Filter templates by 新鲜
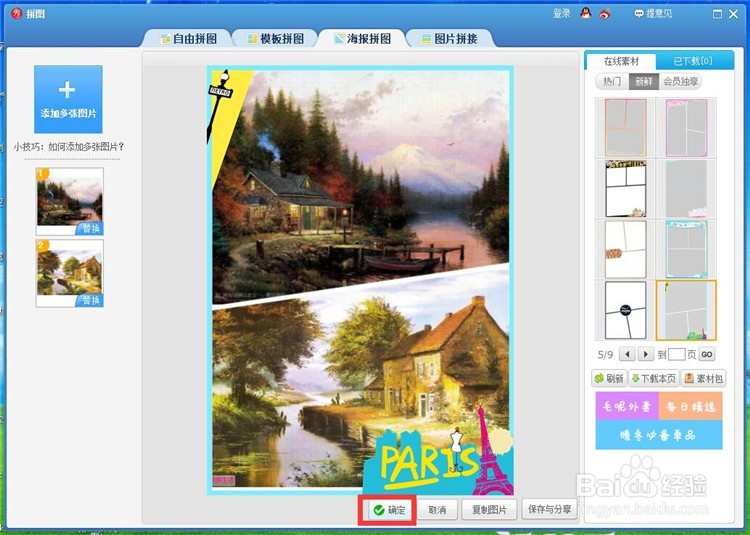Image resolution: width=750 pixels, height=535 pixels. (x=644, y=81)
